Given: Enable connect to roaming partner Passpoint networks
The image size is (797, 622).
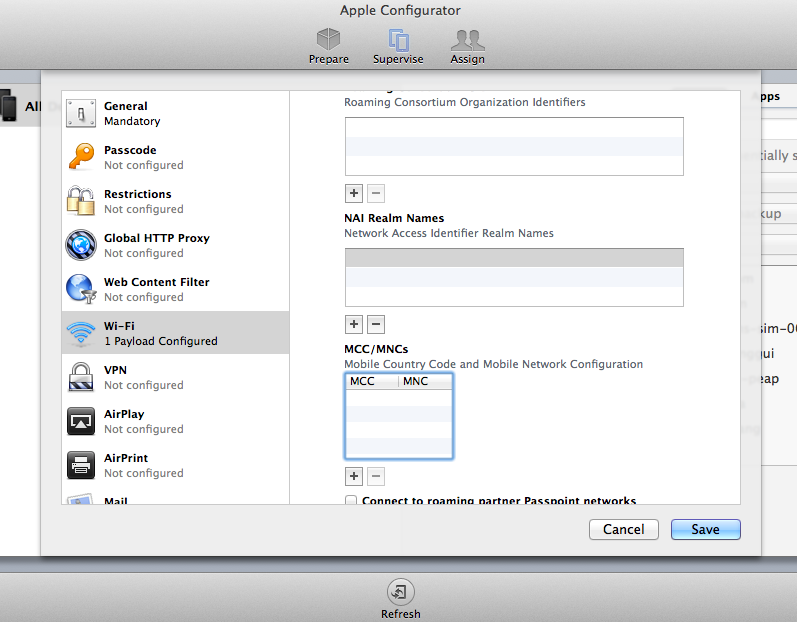Looking at the screenshot, I should 351,500.
